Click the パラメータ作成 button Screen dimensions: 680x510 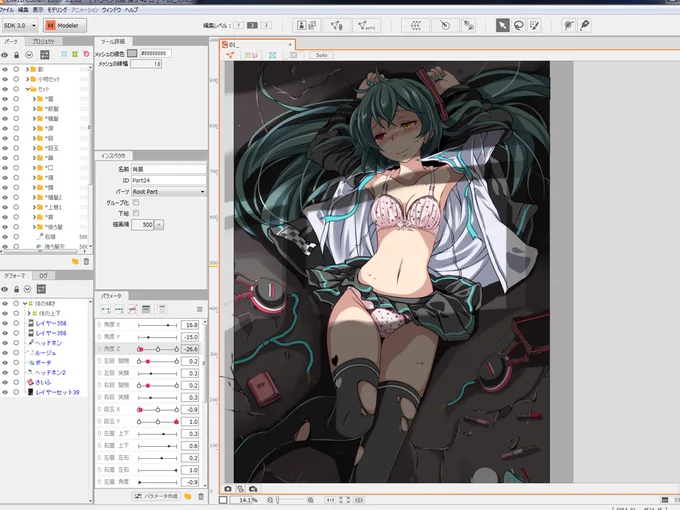coord(157,496)
